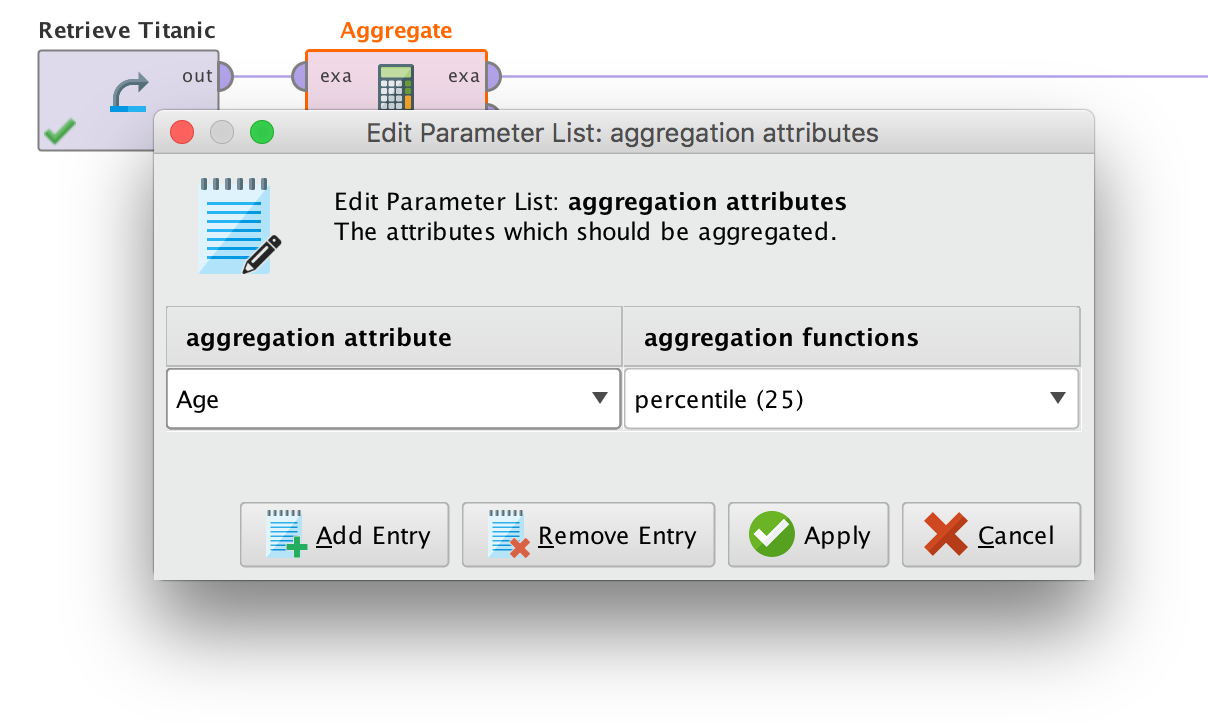Select the Retrieve Titanic operator title
This screenshot has width=1208, height=724.
[127, 31]
